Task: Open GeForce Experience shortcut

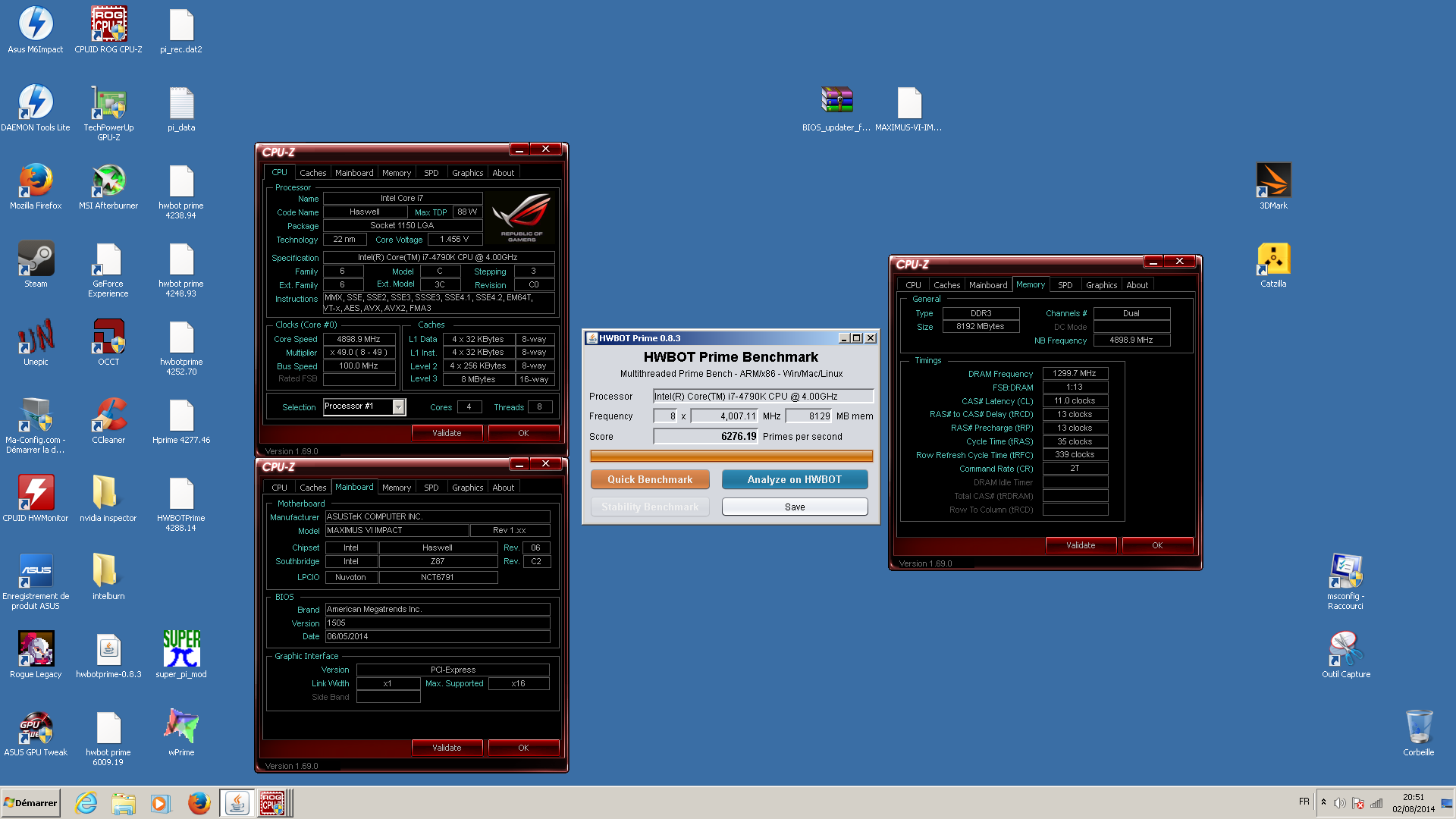Action: [108, 268]
